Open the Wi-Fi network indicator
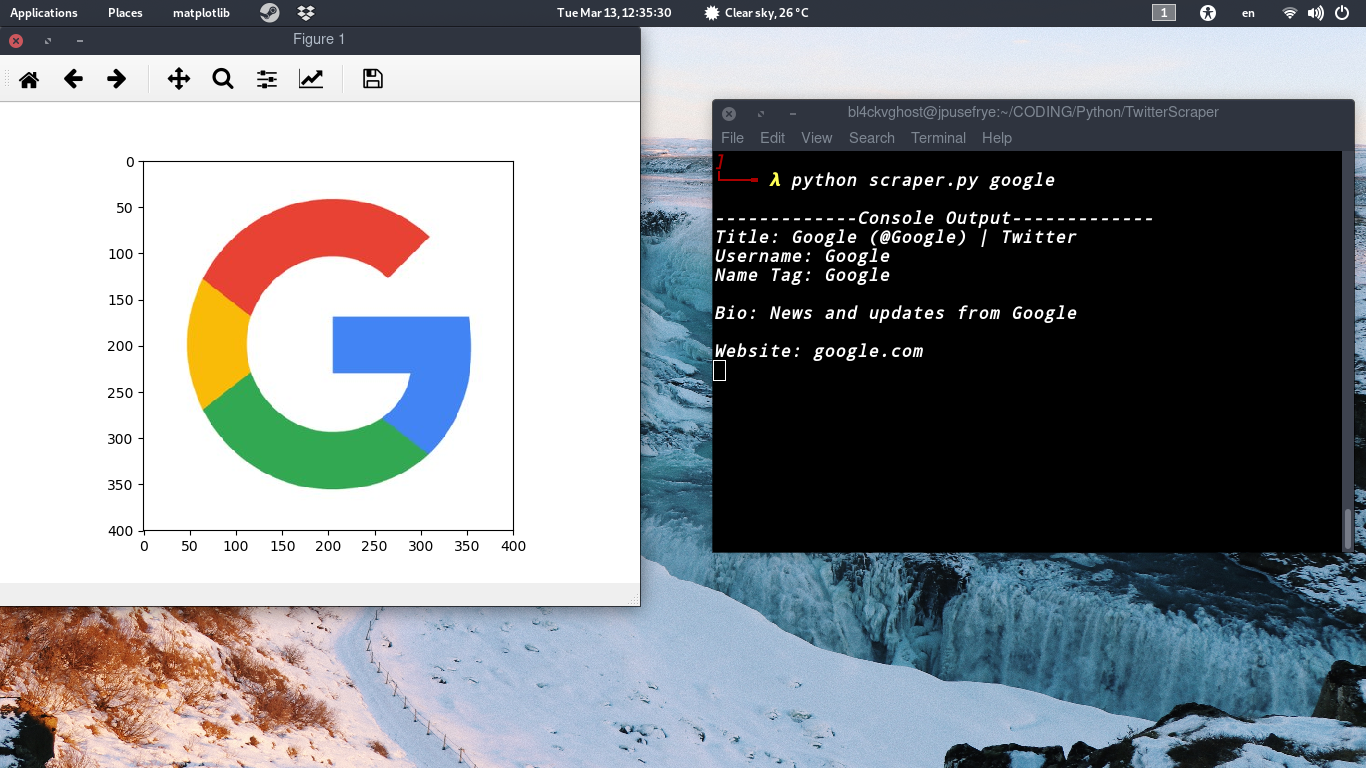The height and width of the screenshot is (768, 1366). coord(1290,13)
